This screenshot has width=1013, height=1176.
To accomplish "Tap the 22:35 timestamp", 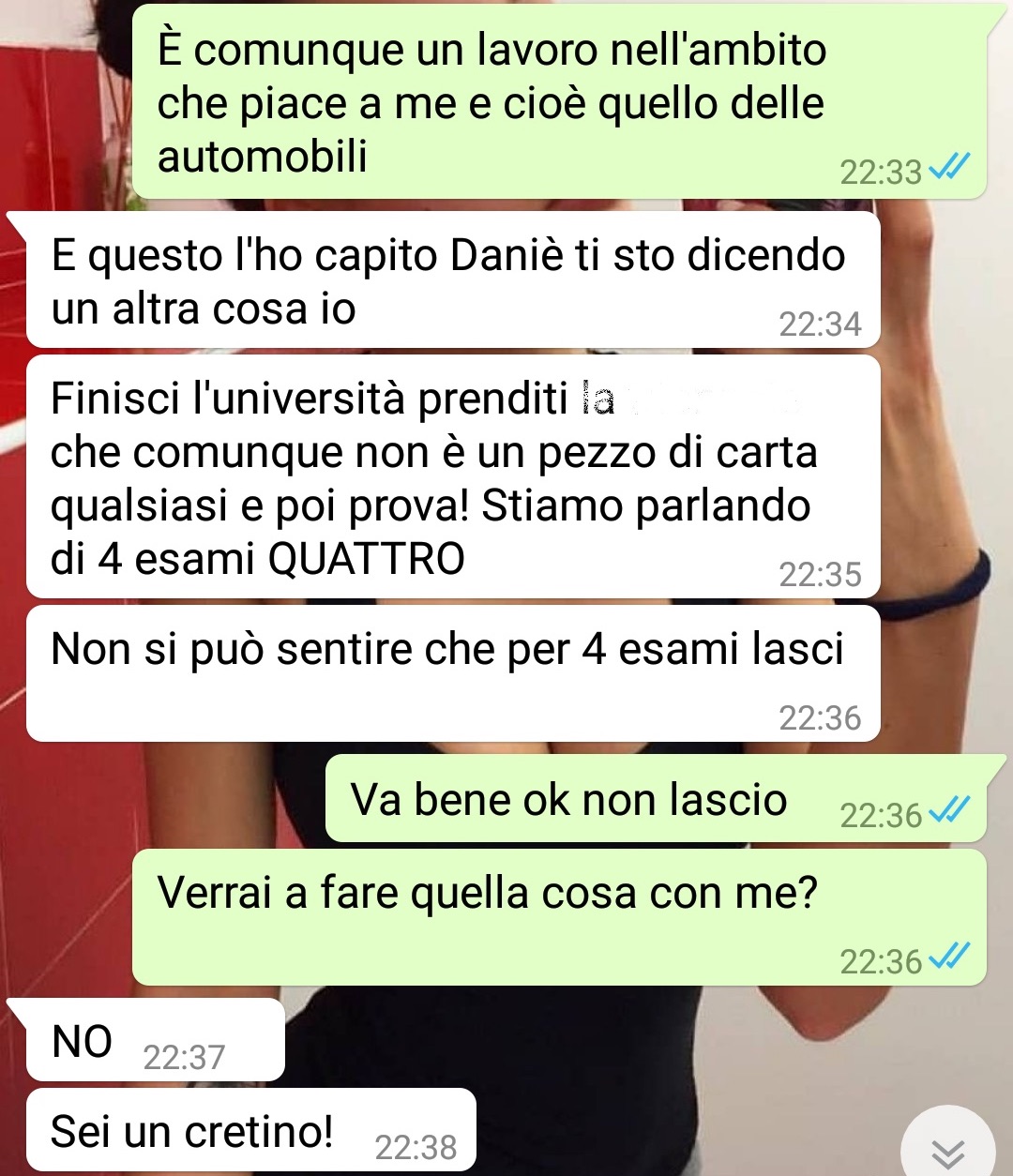I will click(820, 574).
